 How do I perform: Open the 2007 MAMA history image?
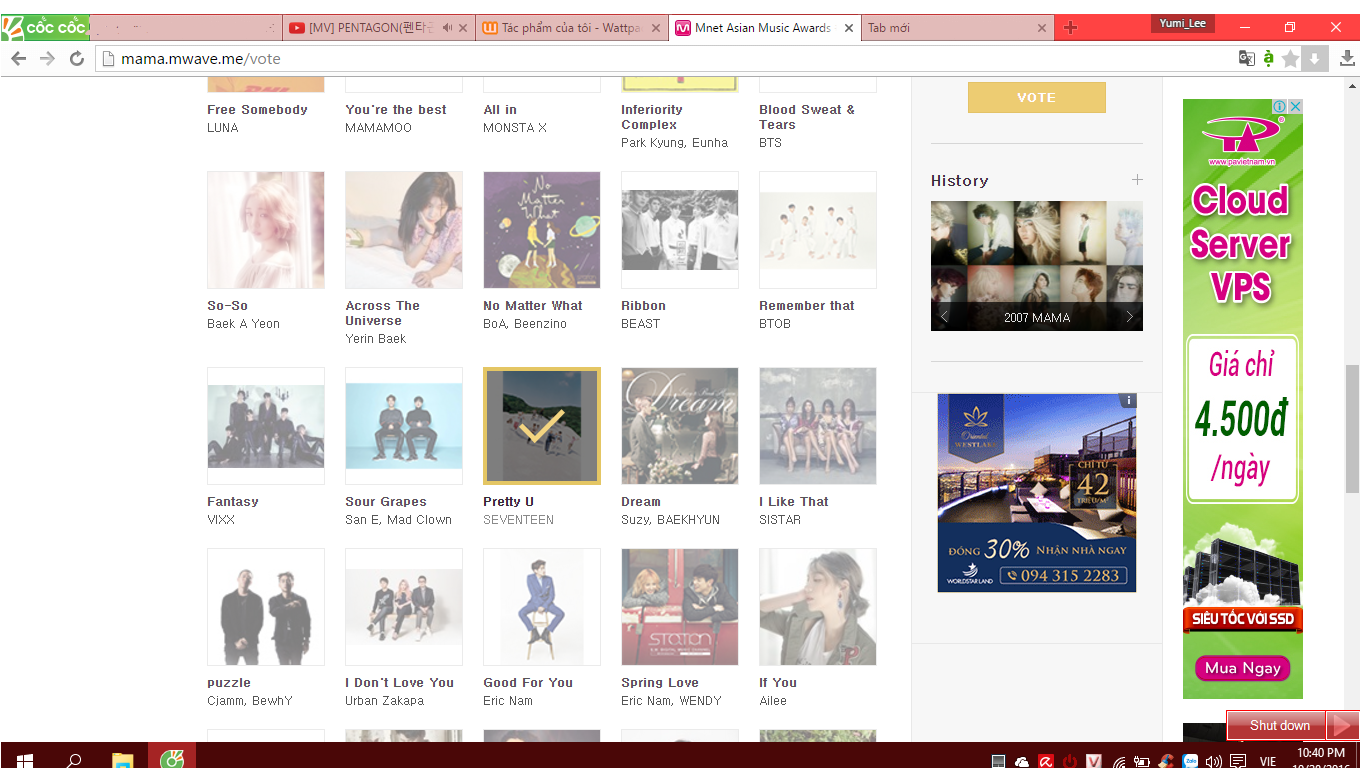point(1037,266)
